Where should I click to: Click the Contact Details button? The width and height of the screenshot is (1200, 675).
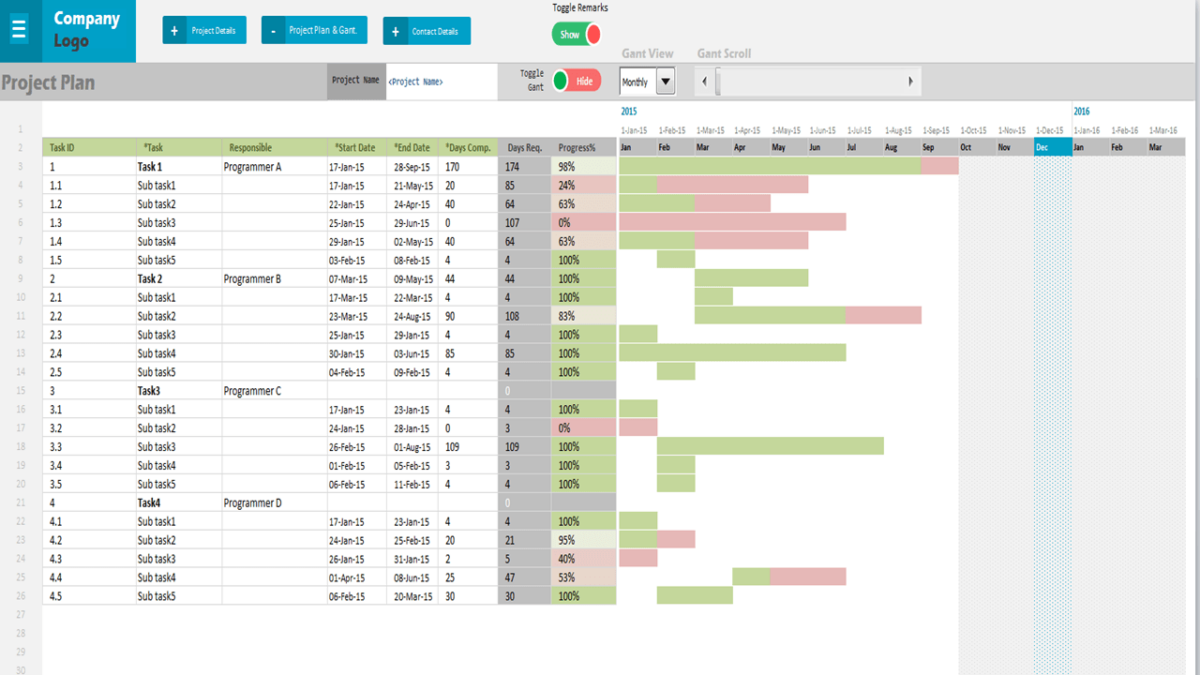point(427,31)
